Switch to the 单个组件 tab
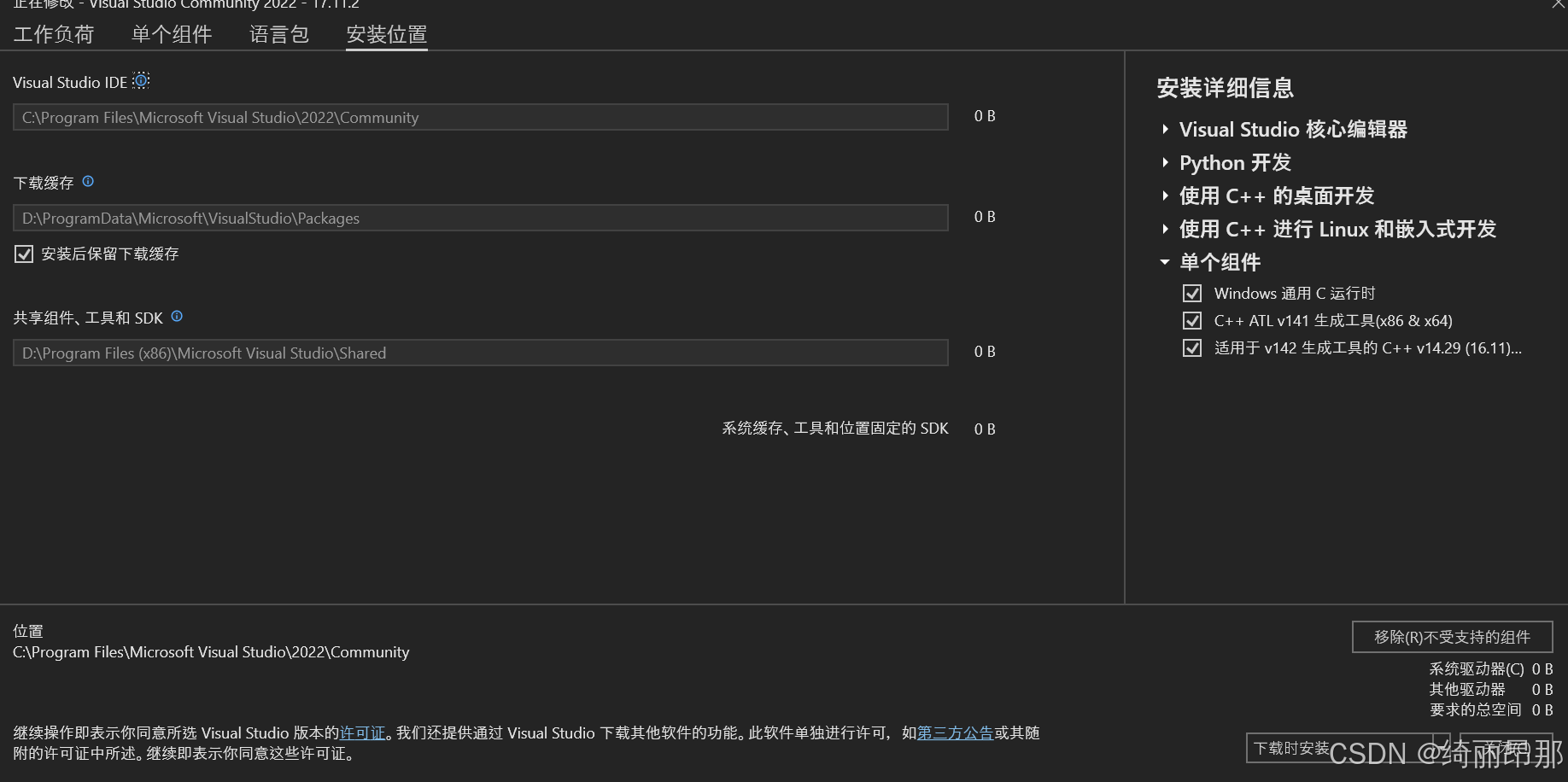Image resolution: width=1568 pixels, height=782 pixels. 172,34
